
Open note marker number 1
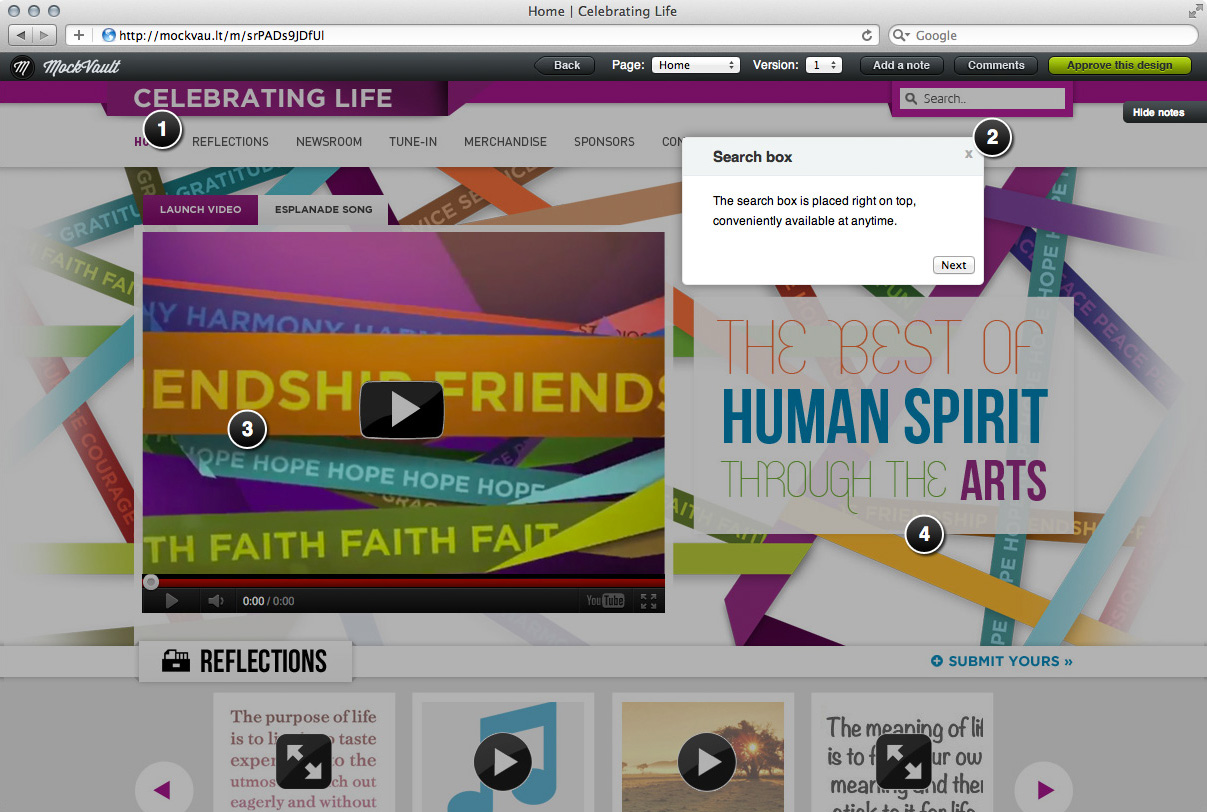pos(162,128)
